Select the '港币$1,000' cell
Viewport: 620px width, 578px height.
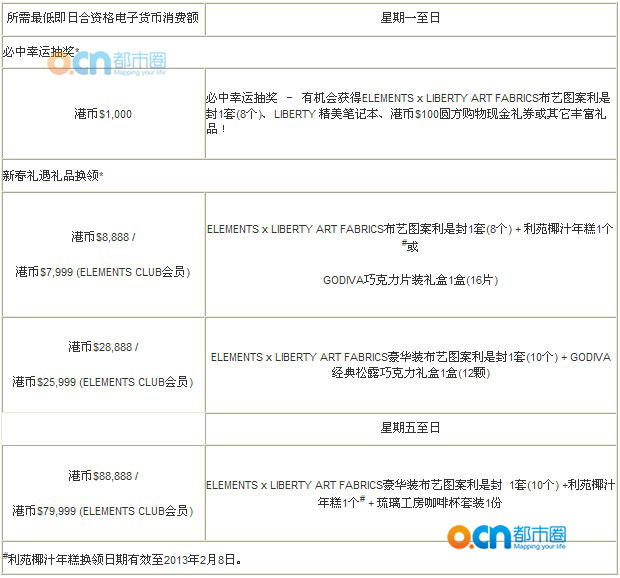tap(103, 114)
